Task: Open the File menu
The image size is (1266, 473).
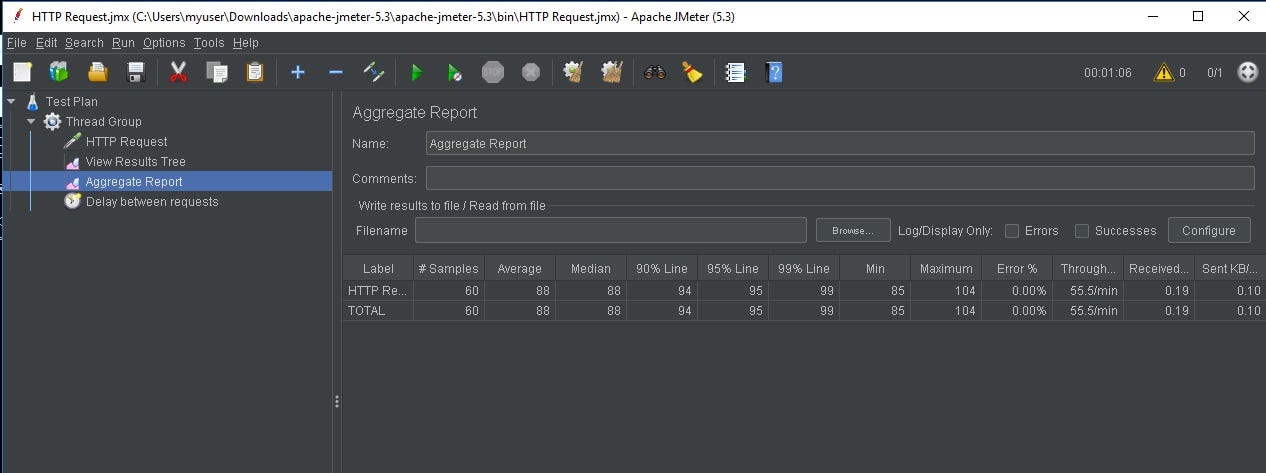Action: (17, 43)
